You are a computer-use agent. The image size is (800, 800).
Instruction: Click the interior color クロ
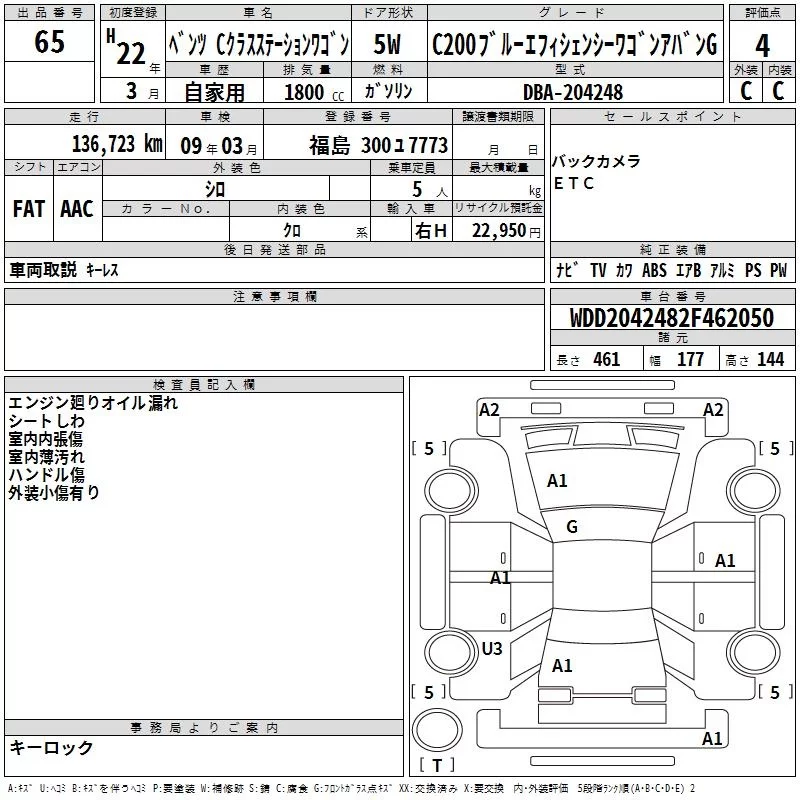point(292,230)
